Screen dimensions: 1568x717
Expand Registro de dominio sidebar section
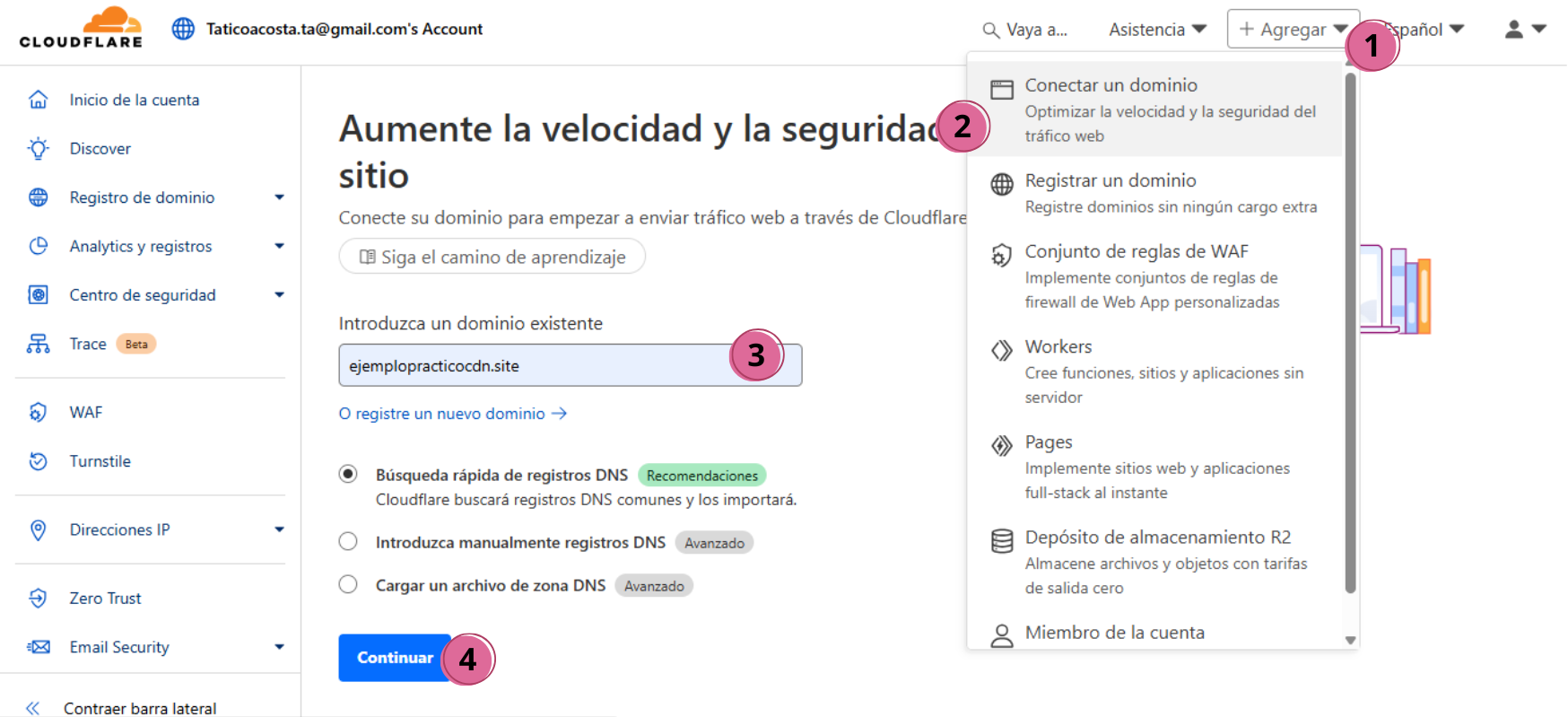click(x=279, y=197)
